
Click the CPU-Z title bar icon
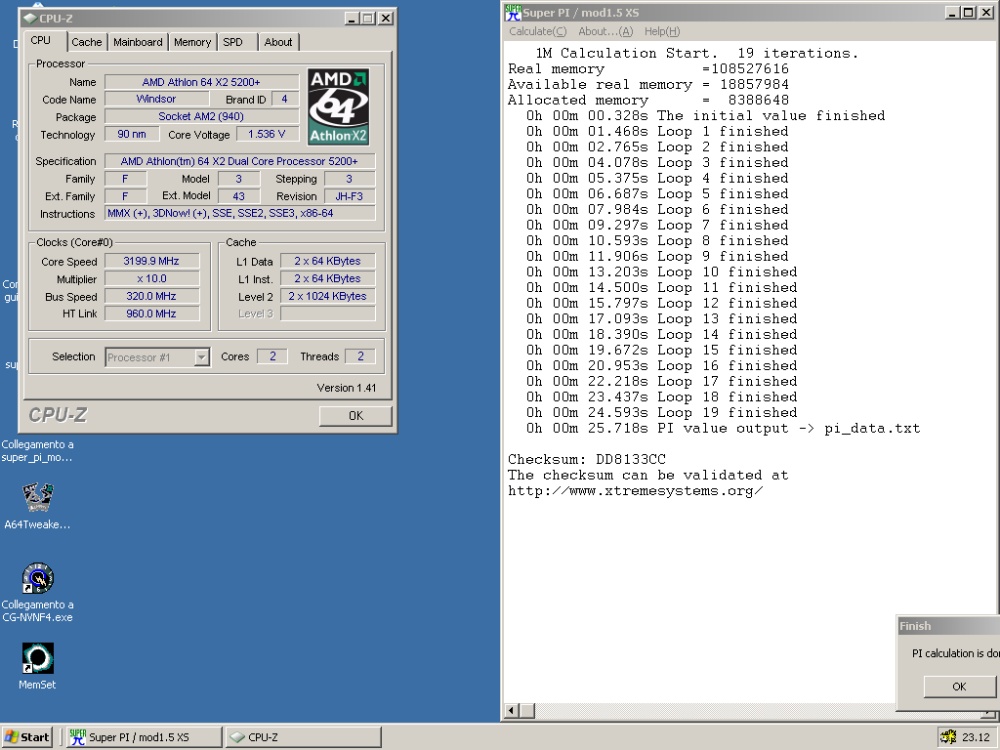pyautogui.click(x=31, y=18)
